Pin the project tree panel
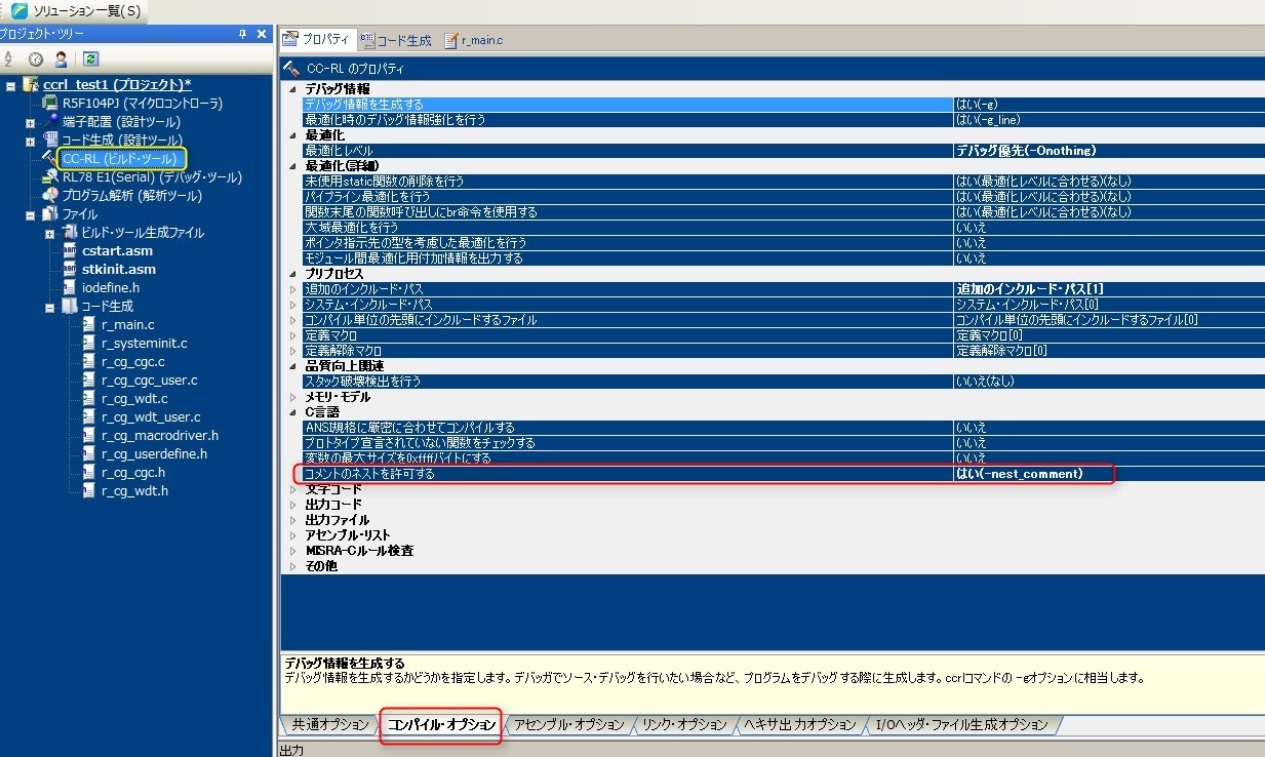Viewport: 1265px width, 757px height. (x=243, y=34)
